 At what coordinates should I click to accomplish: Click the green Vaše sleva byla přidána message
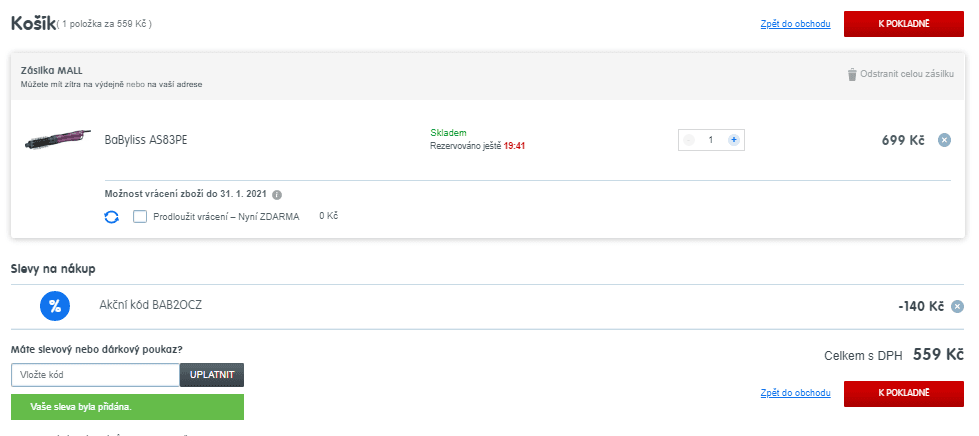pyautogui.click(x=127, y=407)
